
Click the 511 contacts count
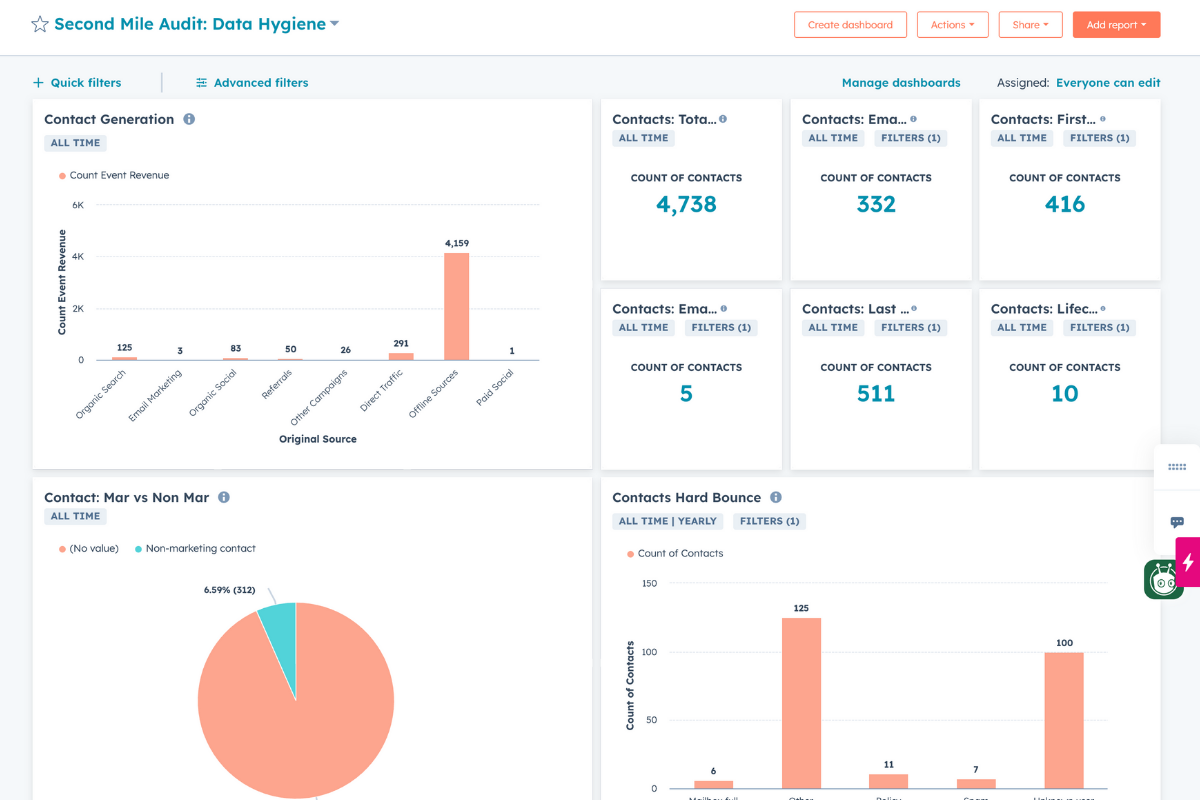(876, 394)
